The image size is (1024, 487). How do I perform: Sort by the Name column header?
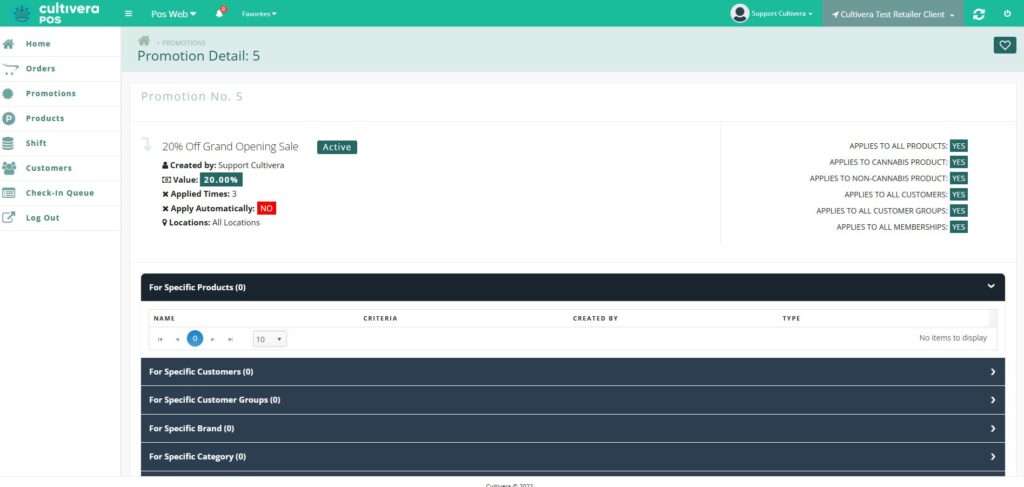[x=164, y=318]
